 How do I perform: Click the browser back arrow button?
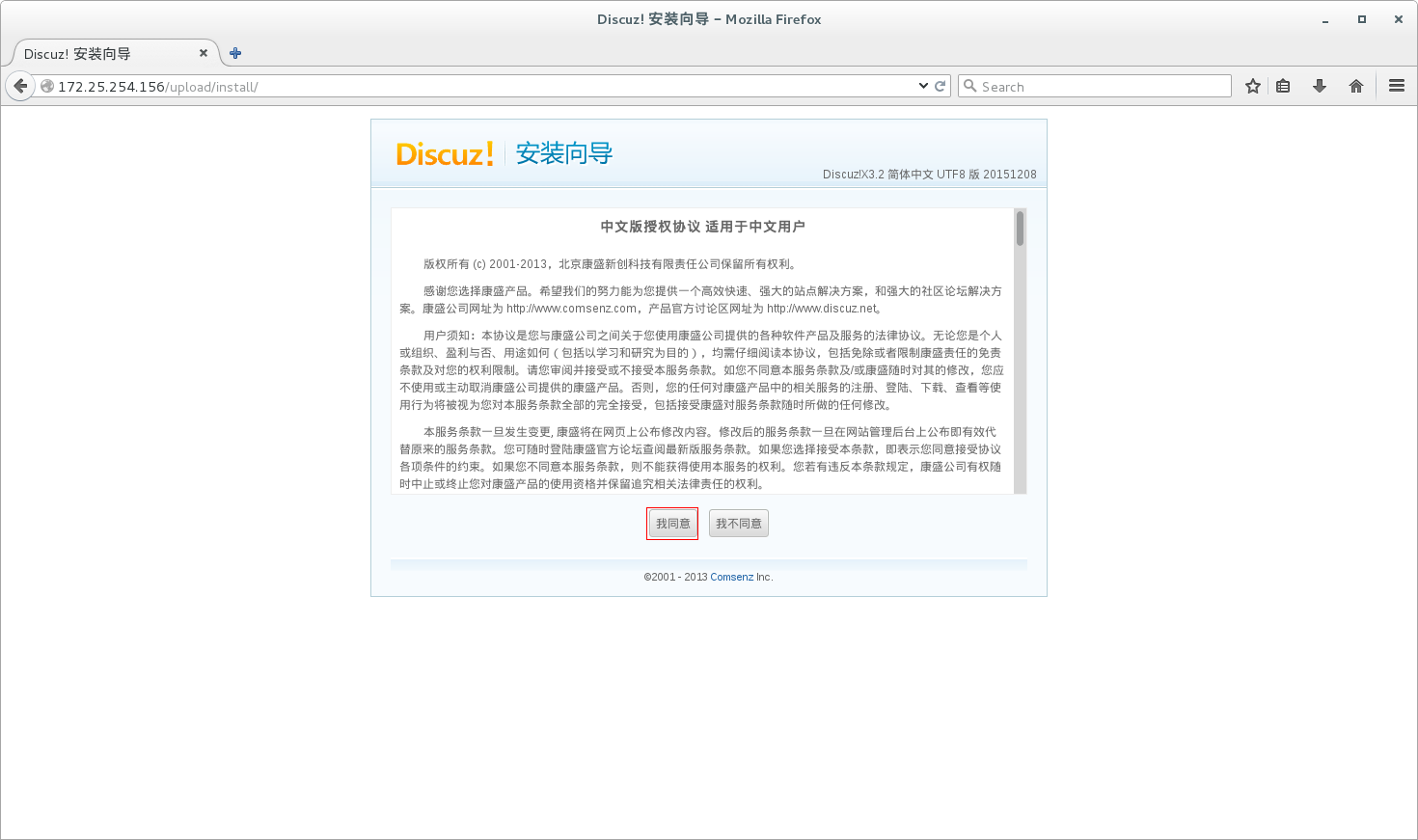[20, 86]
